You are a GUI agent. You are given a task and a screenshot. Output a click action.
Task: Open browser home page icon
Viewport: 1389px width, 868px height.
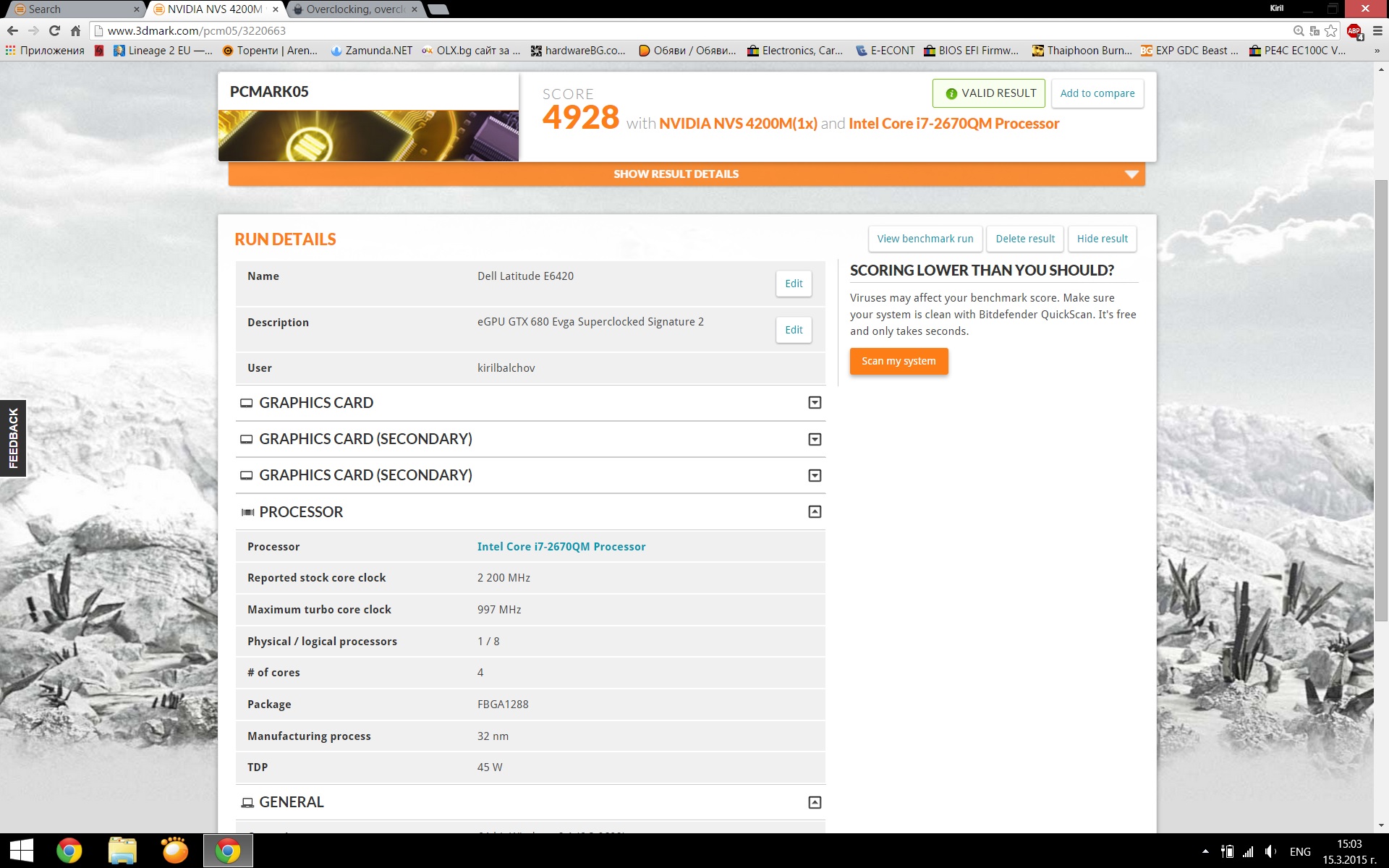pyautogui.click(x=75, y=30)
